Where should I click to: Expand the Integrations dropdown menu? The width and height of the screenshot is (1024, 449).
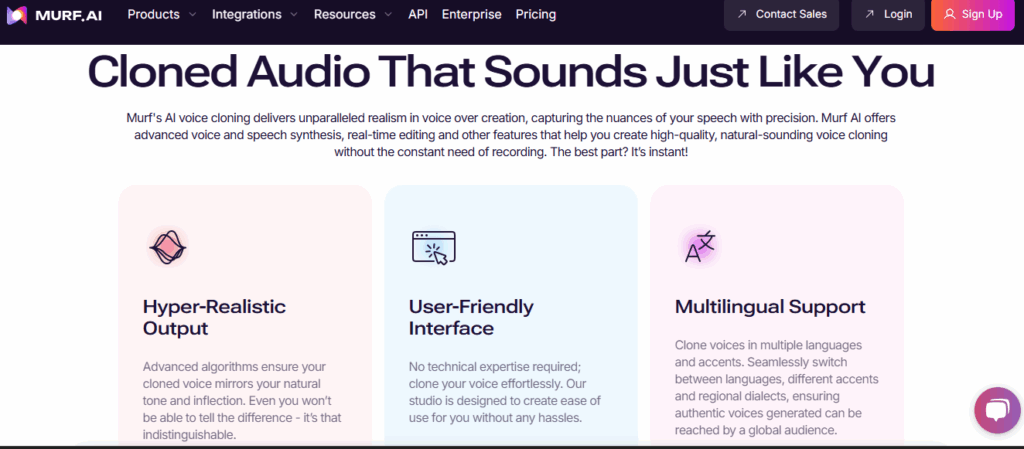(x=254, y=15)
